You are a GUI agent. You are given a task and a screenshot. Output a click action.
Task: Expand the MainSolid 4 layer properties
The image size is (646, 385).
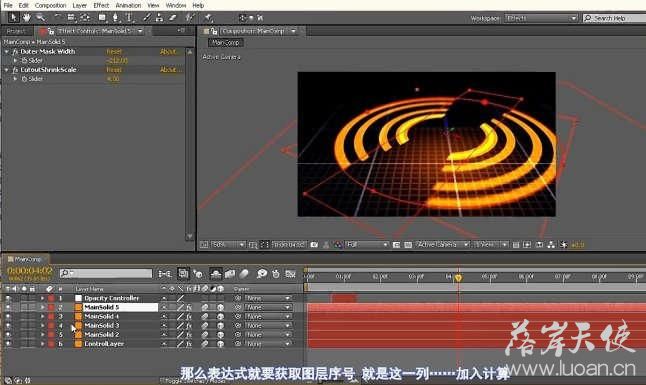point(42,317)
